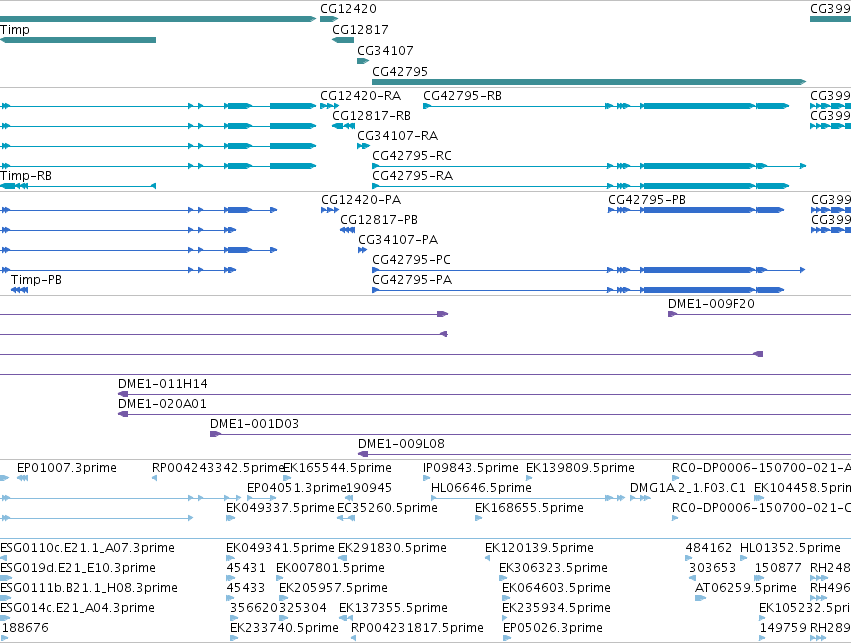Select the Timp-PB protein label
The height and width of the screenshot is (643, 851).
[x=36, y=280]
